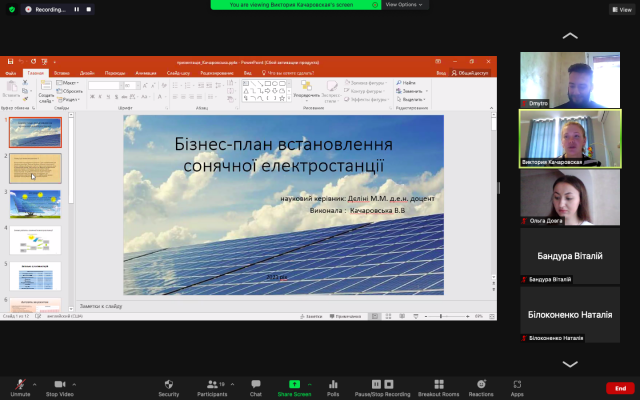This screenshot has height=400, width=640.
Task: Open Security options
Action: point(169,388)
